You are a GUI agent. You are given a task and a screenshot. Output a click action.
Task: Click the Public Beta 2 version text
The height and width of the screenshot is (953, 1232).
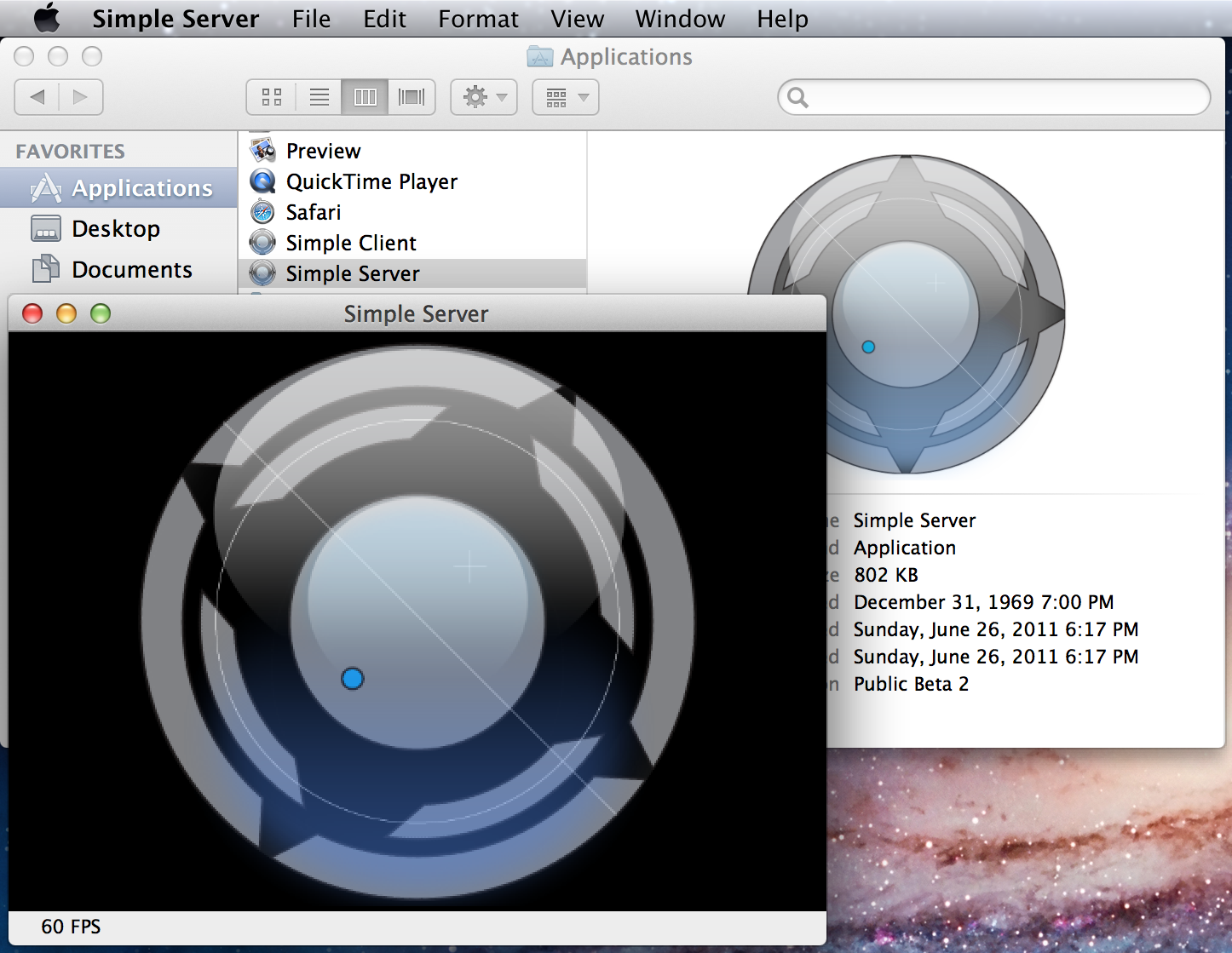[x=911, y=684]
